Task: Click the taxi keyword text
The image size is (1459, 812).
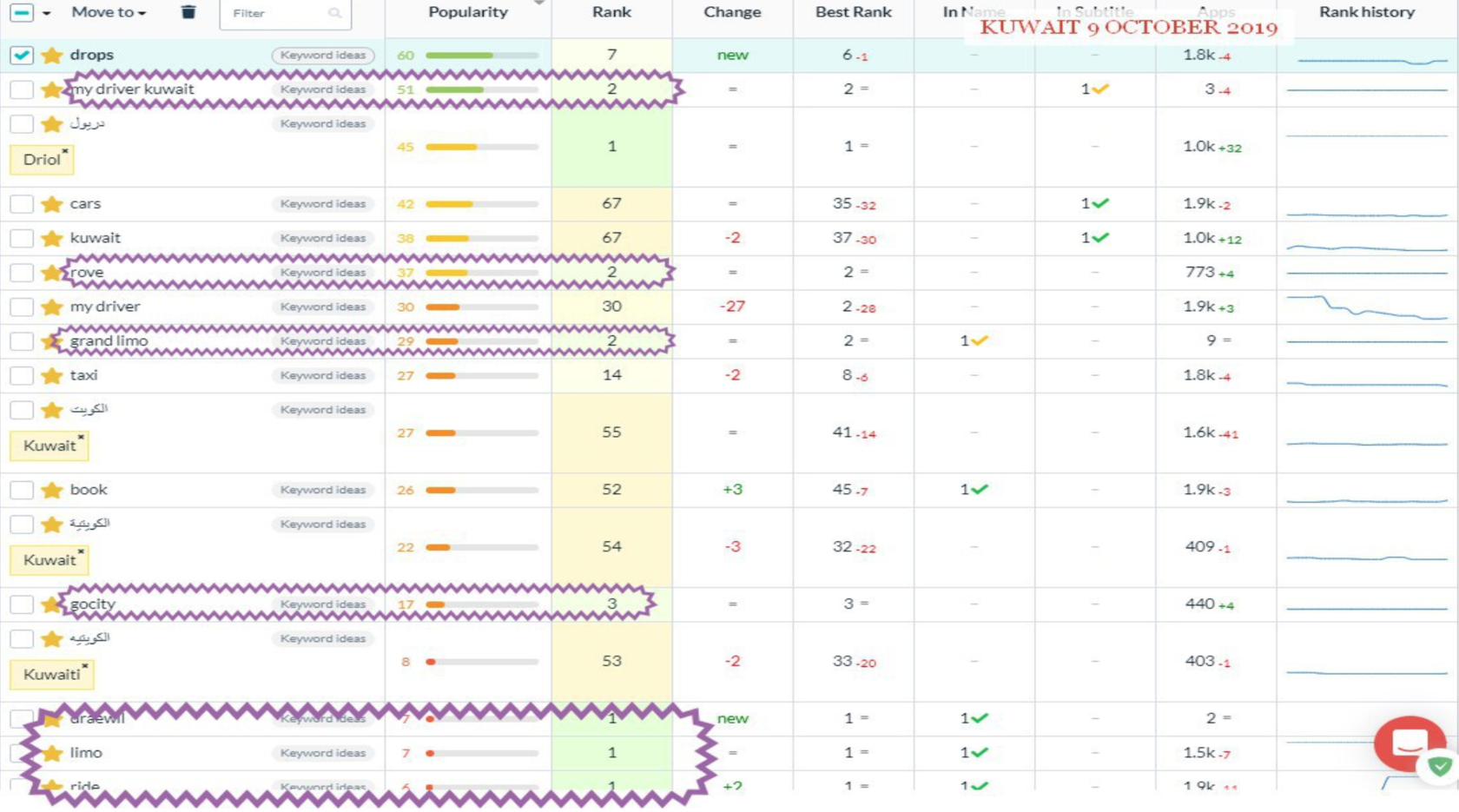Action: click(84, 375)
